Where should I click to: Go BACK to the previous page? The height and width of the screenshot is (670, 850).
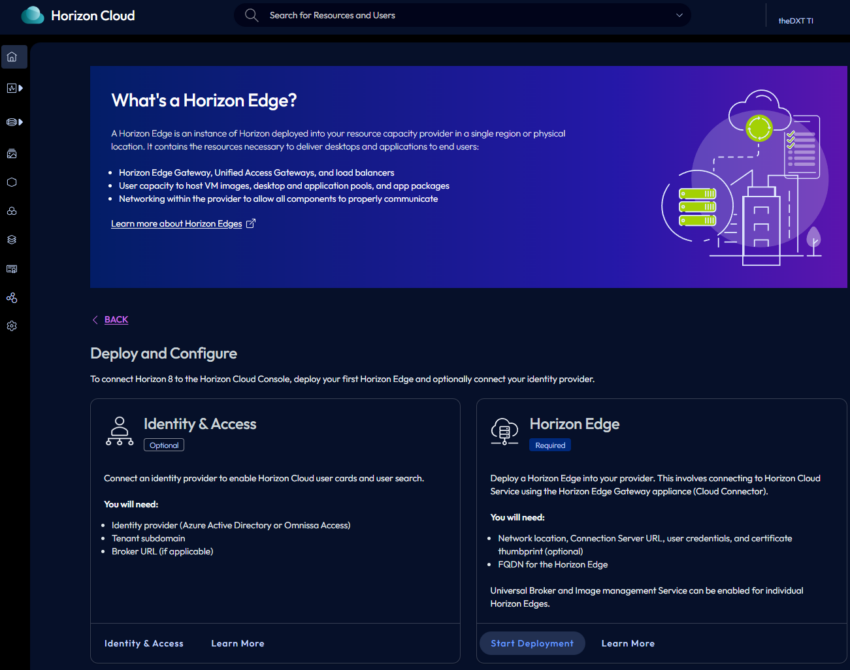tap(116, 319)
